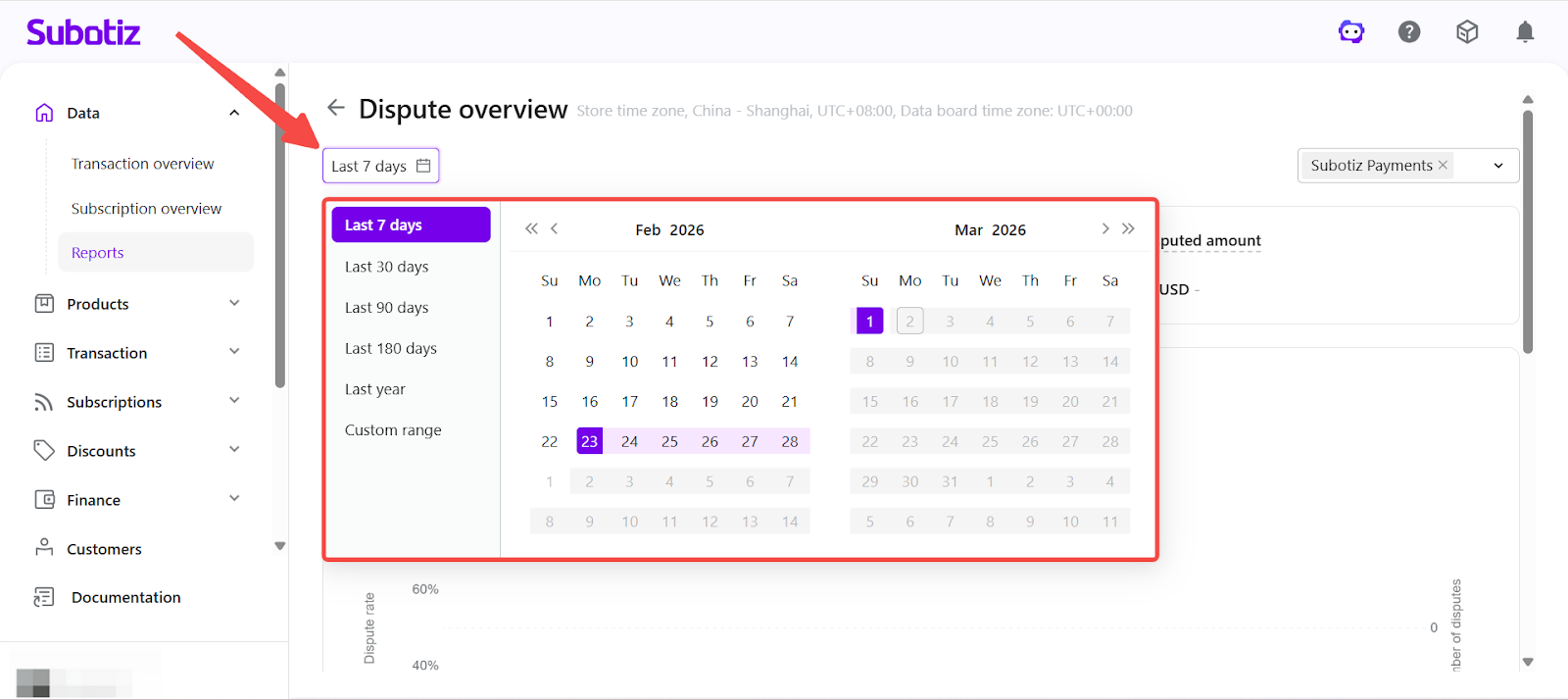Jump to previous year in calendar

pyautogui.click(x=531, y=228)
